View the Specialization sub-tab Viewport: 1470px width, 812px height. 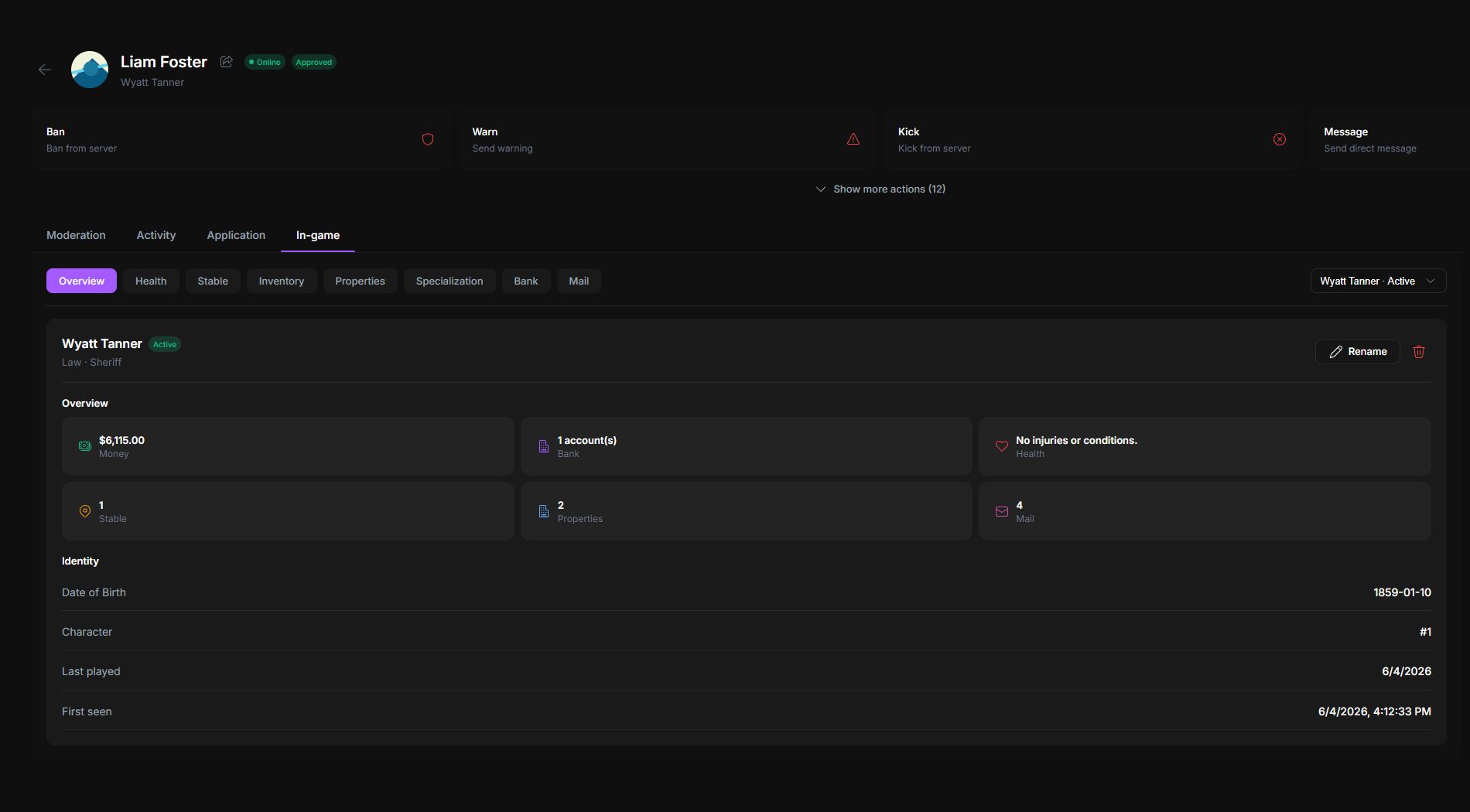click(x=450, y=281)
